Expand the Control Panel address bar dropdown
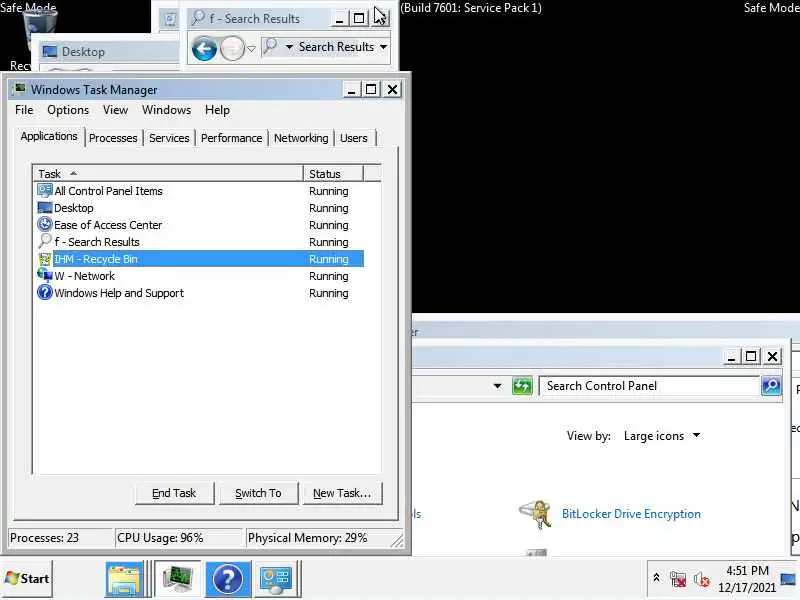Screen dimensions: 800x600 [497, 386]
